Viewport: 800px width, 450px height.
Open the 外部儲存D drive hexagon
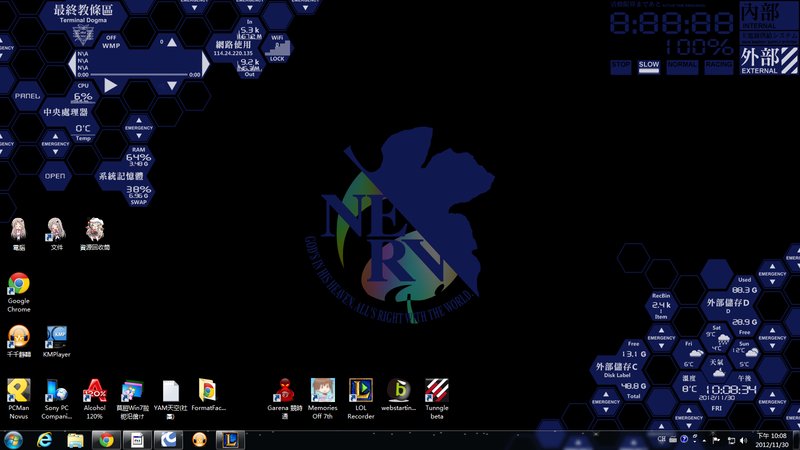728,304
